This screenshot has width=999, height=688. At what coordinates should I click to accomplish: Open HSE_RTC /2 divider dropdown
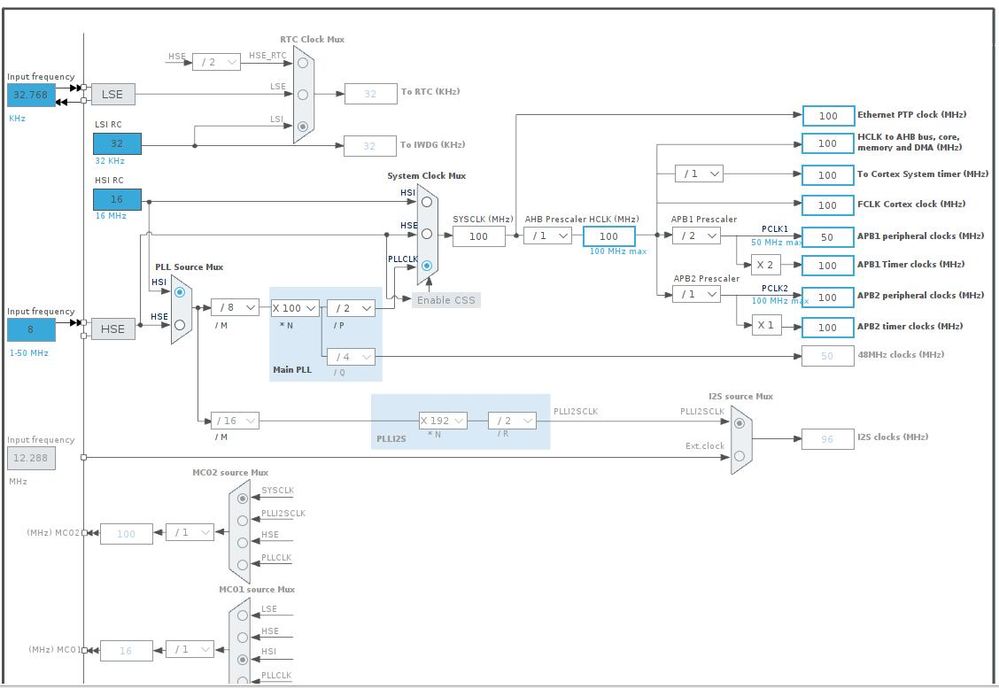click(x=217, y=62)
